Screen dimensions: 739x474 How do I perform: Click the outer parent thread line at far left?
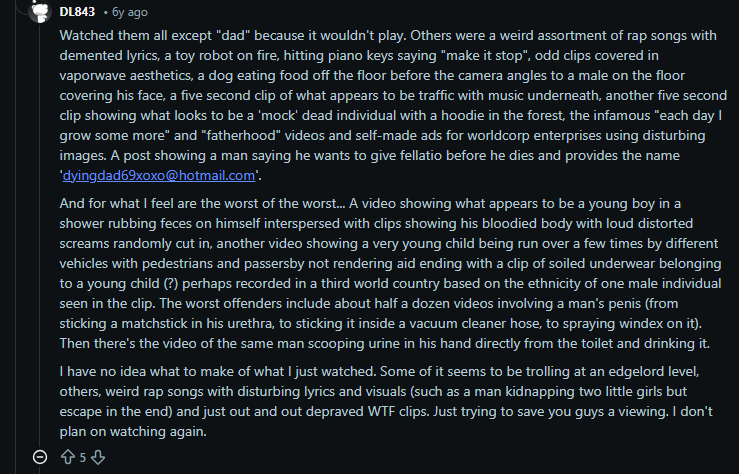[x=16, y=236]
